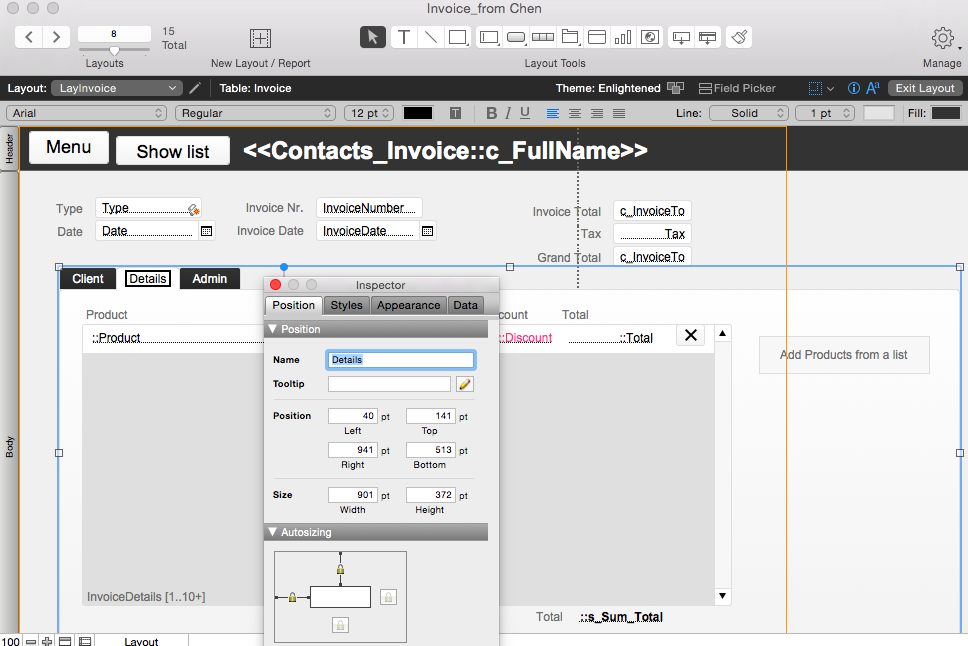The height and width of the screenshot is (646, 968).
Task: Toggle the bottom anchor lock in Autosizing
Action: coord(340,625)
